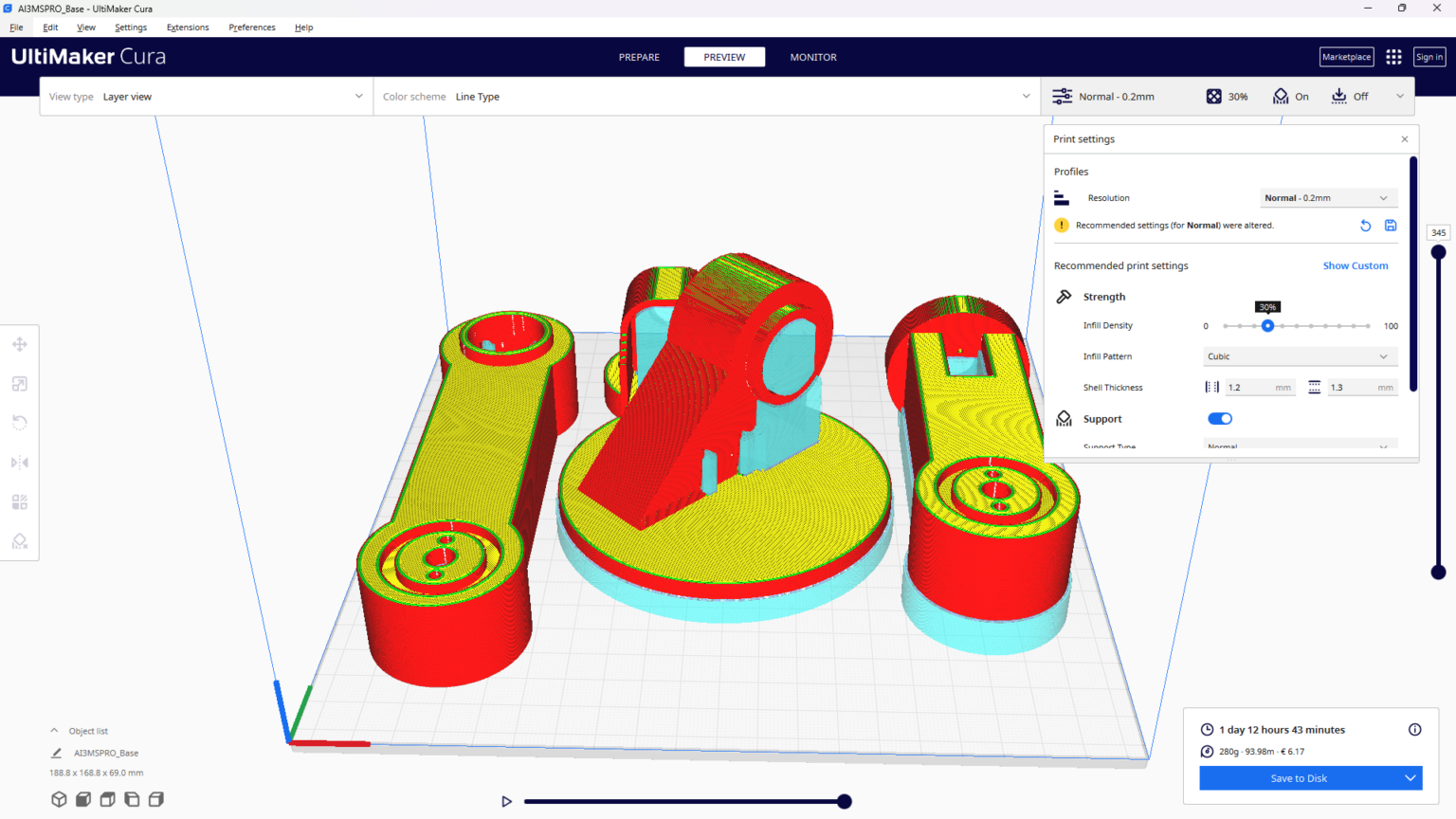Open the Resolution profile dropdown
The width and height of the screenshot is (1456, 819).
[x=1328, y=197]
